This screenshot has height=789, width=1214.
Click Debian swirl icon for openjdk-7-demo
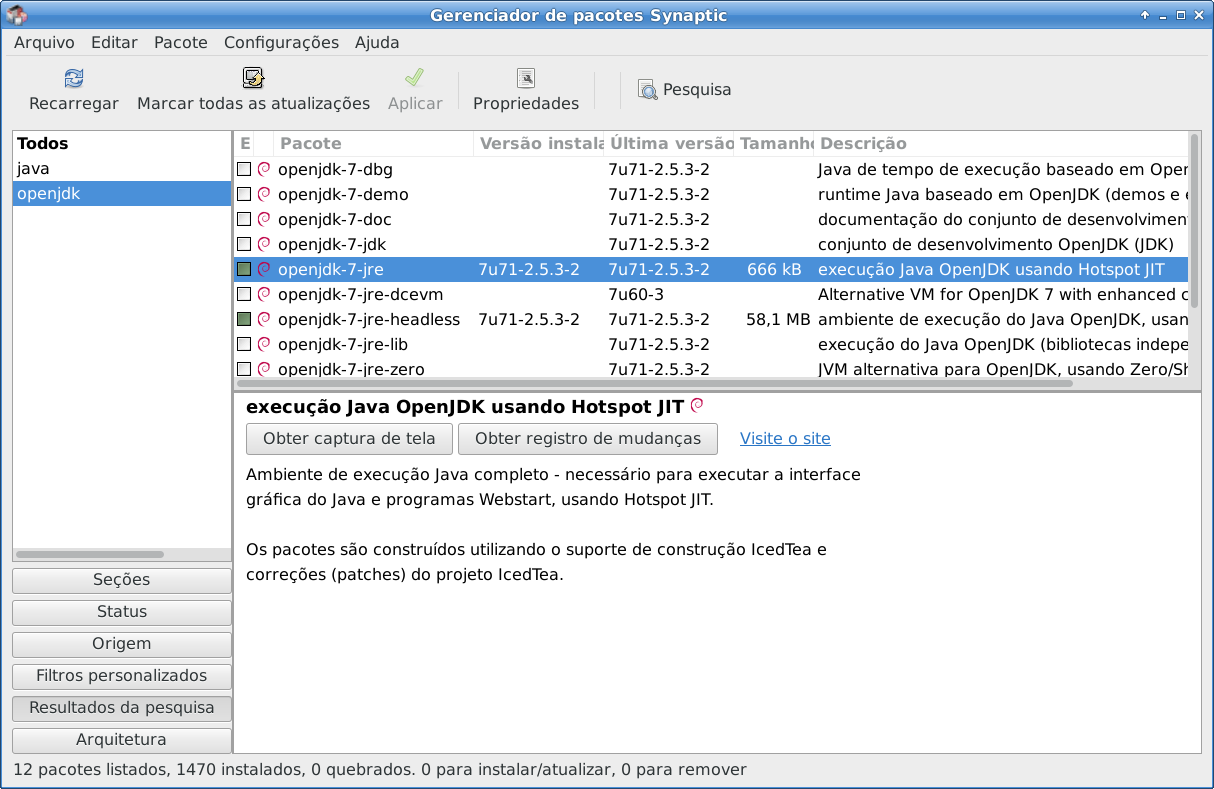tap(264, 194)
